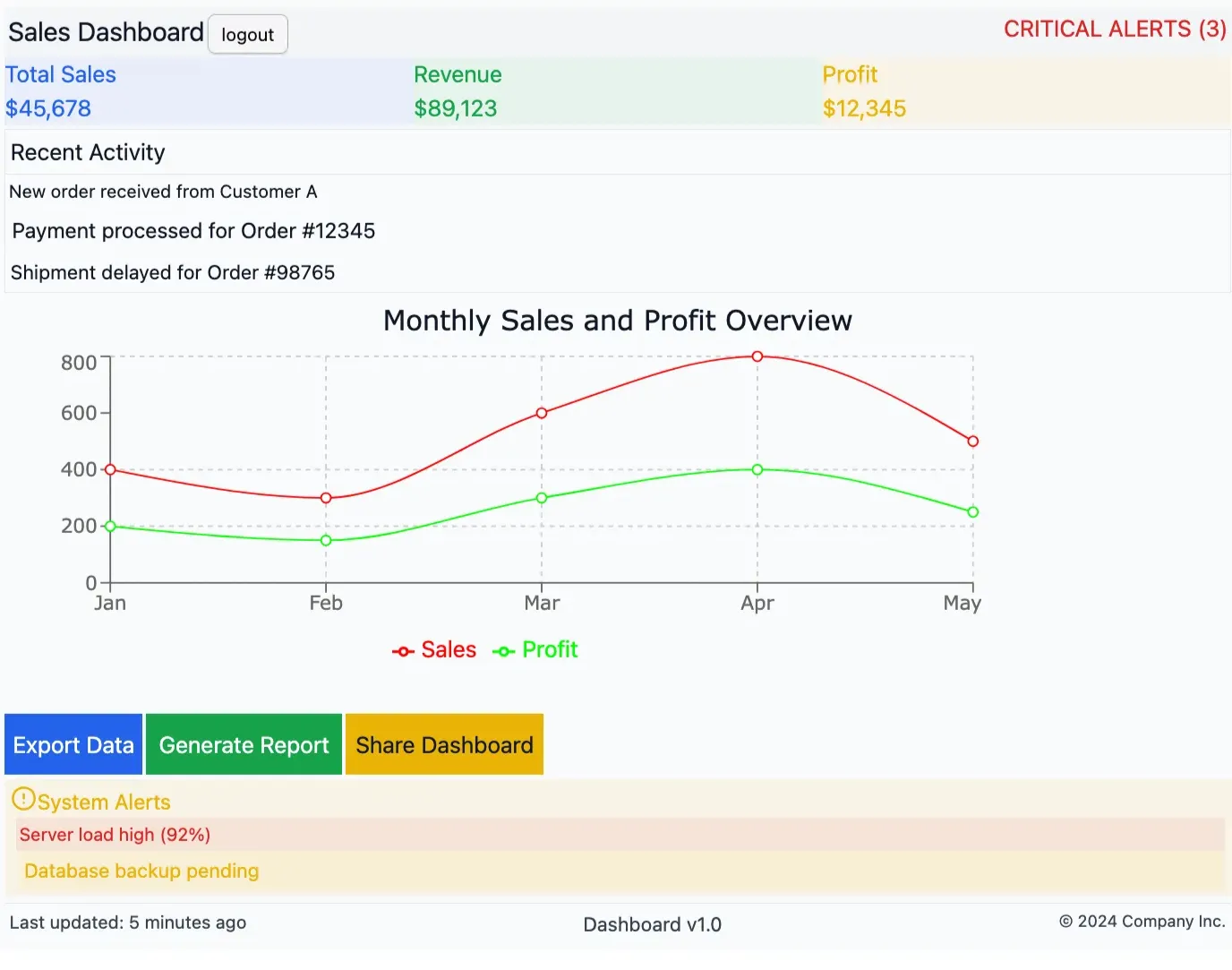Screen dimensions: 1232x970
Task: Click the Generate Report button
Action: tap(244, 744)
